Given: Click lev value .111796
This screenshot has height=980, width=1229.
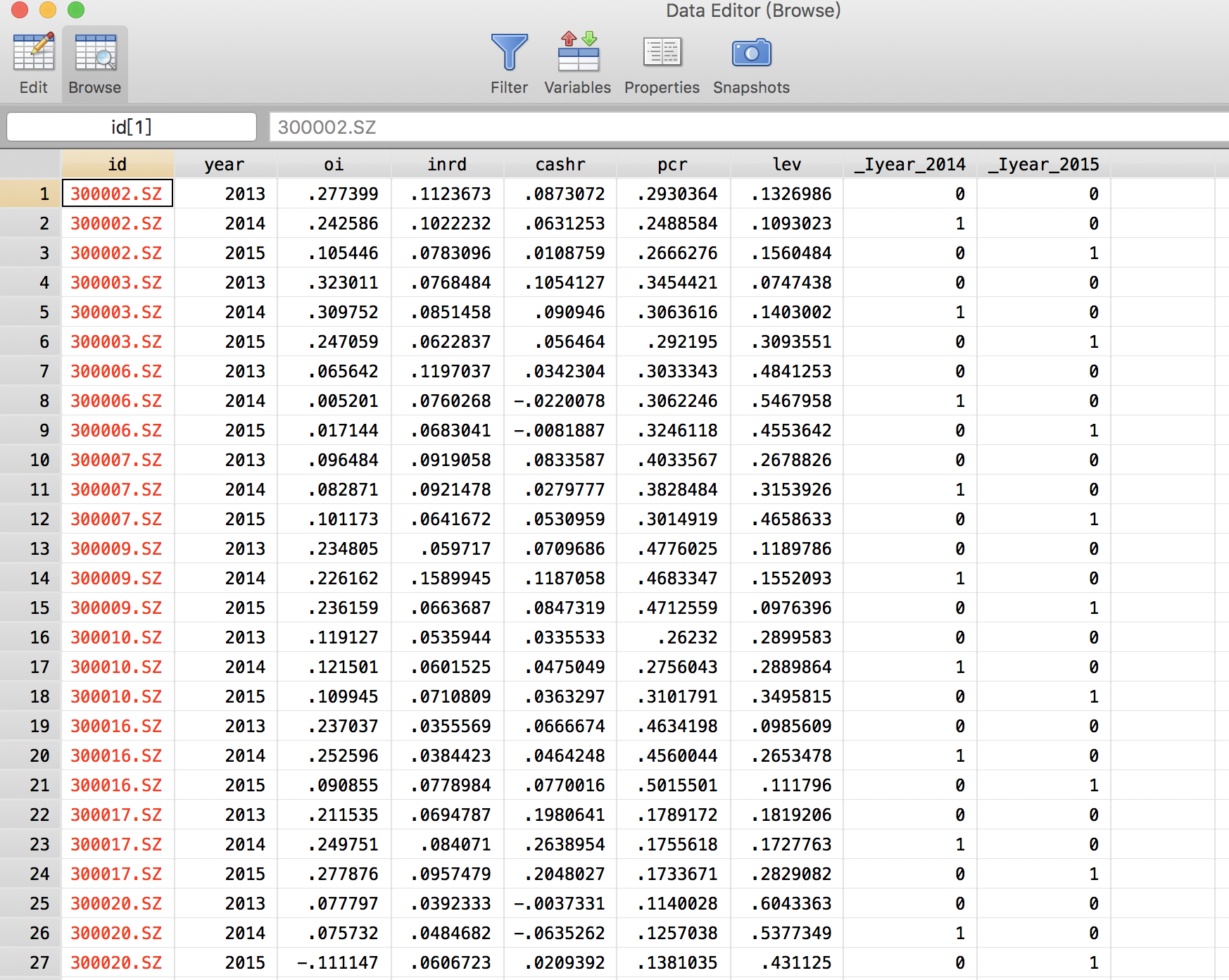Looking at the screenshot, I should tap(796, 785).
